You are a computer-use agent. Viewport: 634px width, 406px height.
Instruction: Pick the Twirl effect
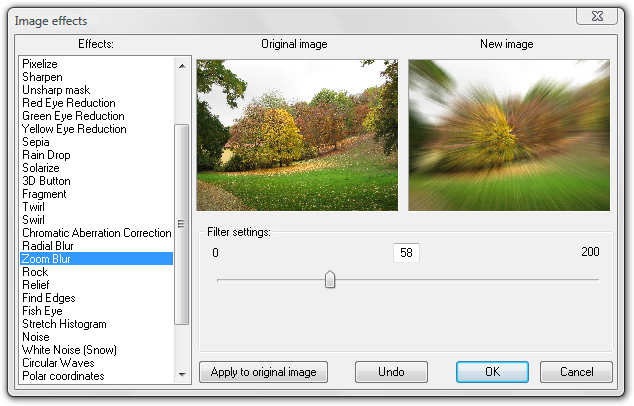coord(96,207)
